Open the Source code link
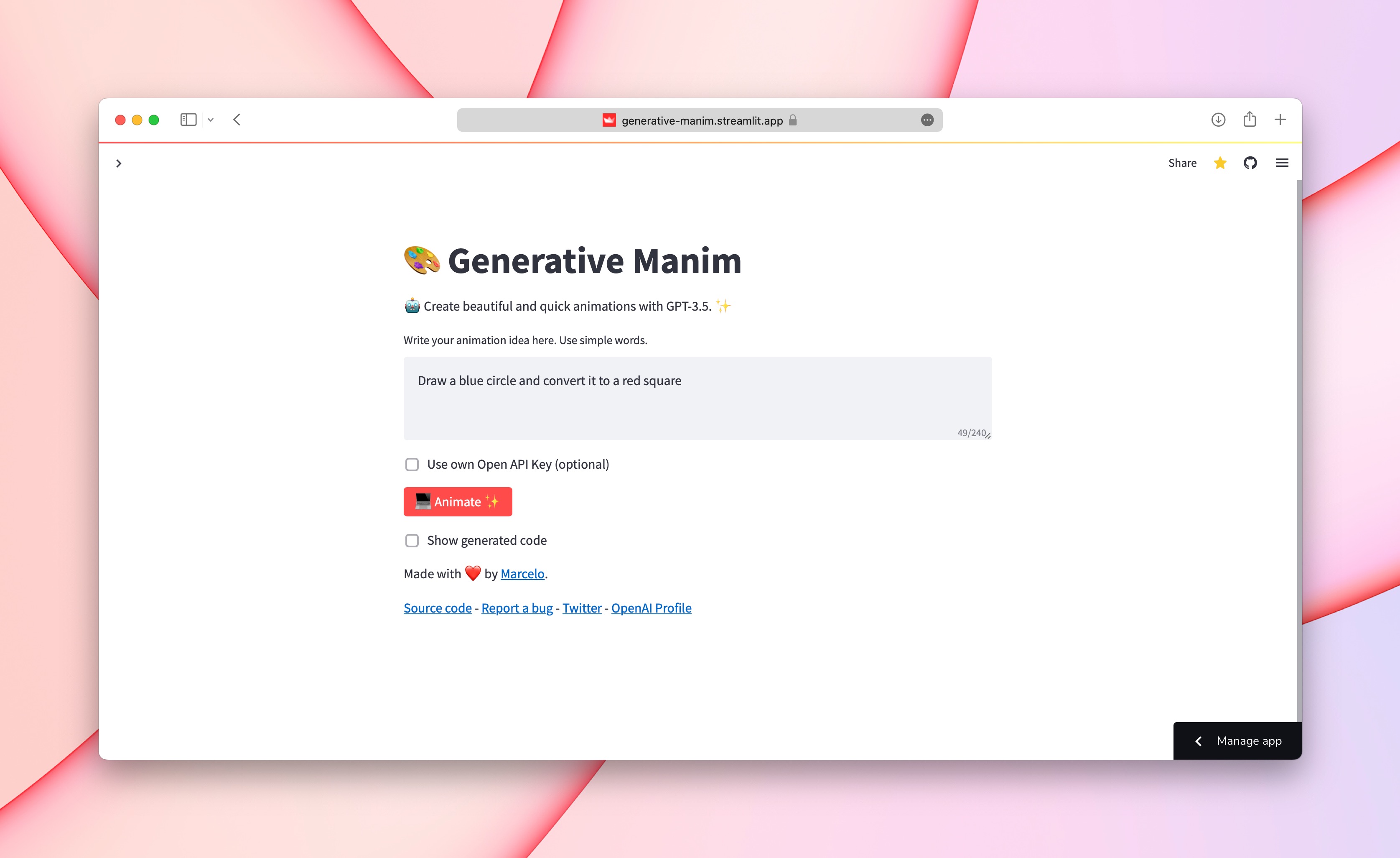Screen dimensions: 1400x858 (x=438, y=608)
